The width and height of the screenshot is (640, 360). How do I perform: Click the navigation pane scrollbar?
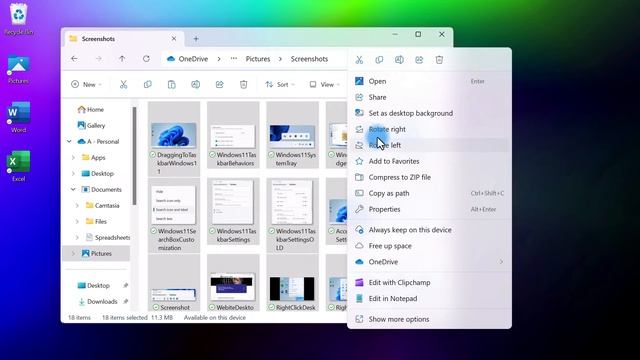pos(134,156)
